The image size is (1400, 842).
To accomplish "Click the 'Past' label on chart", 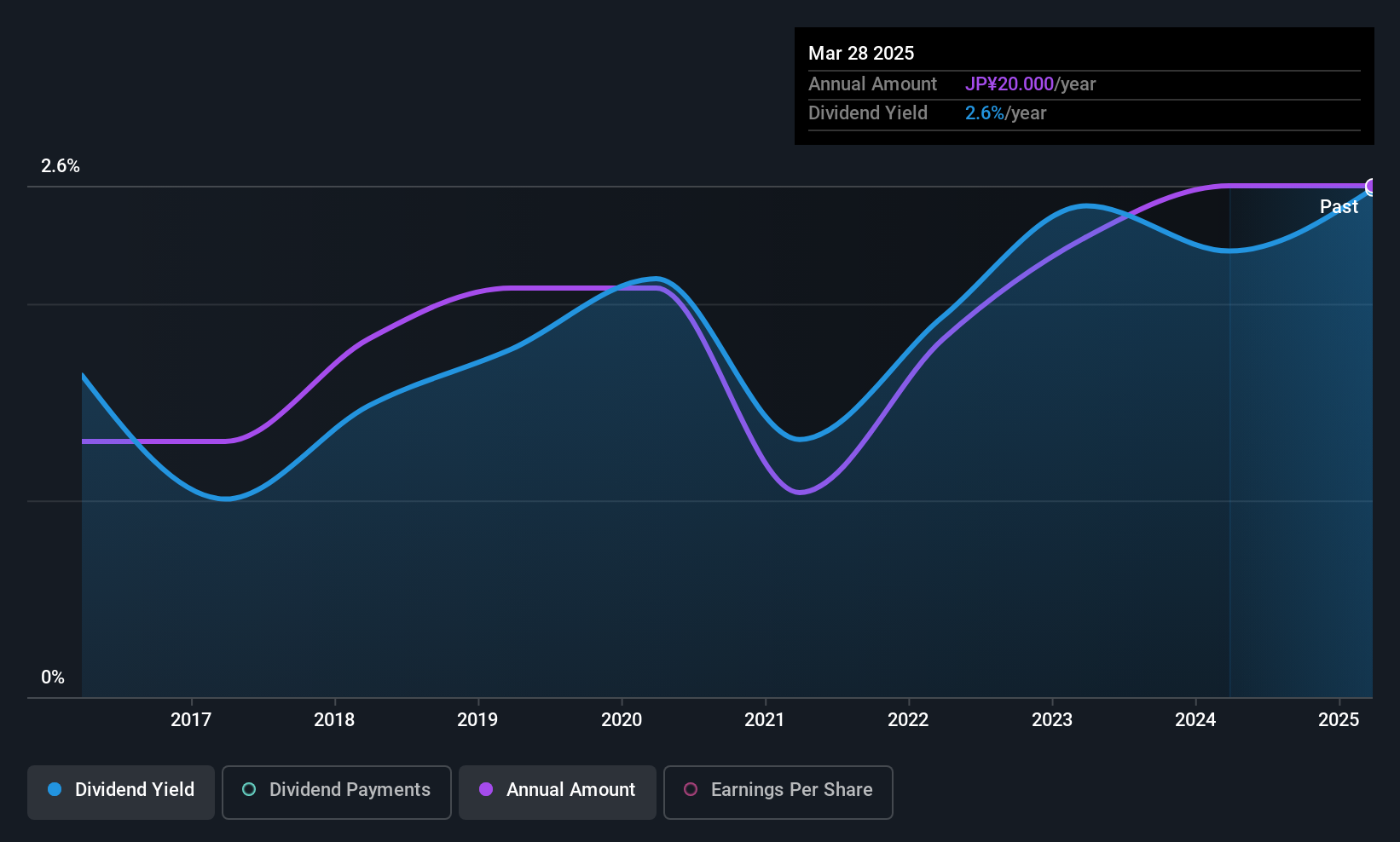I will tap(1339, 206).
